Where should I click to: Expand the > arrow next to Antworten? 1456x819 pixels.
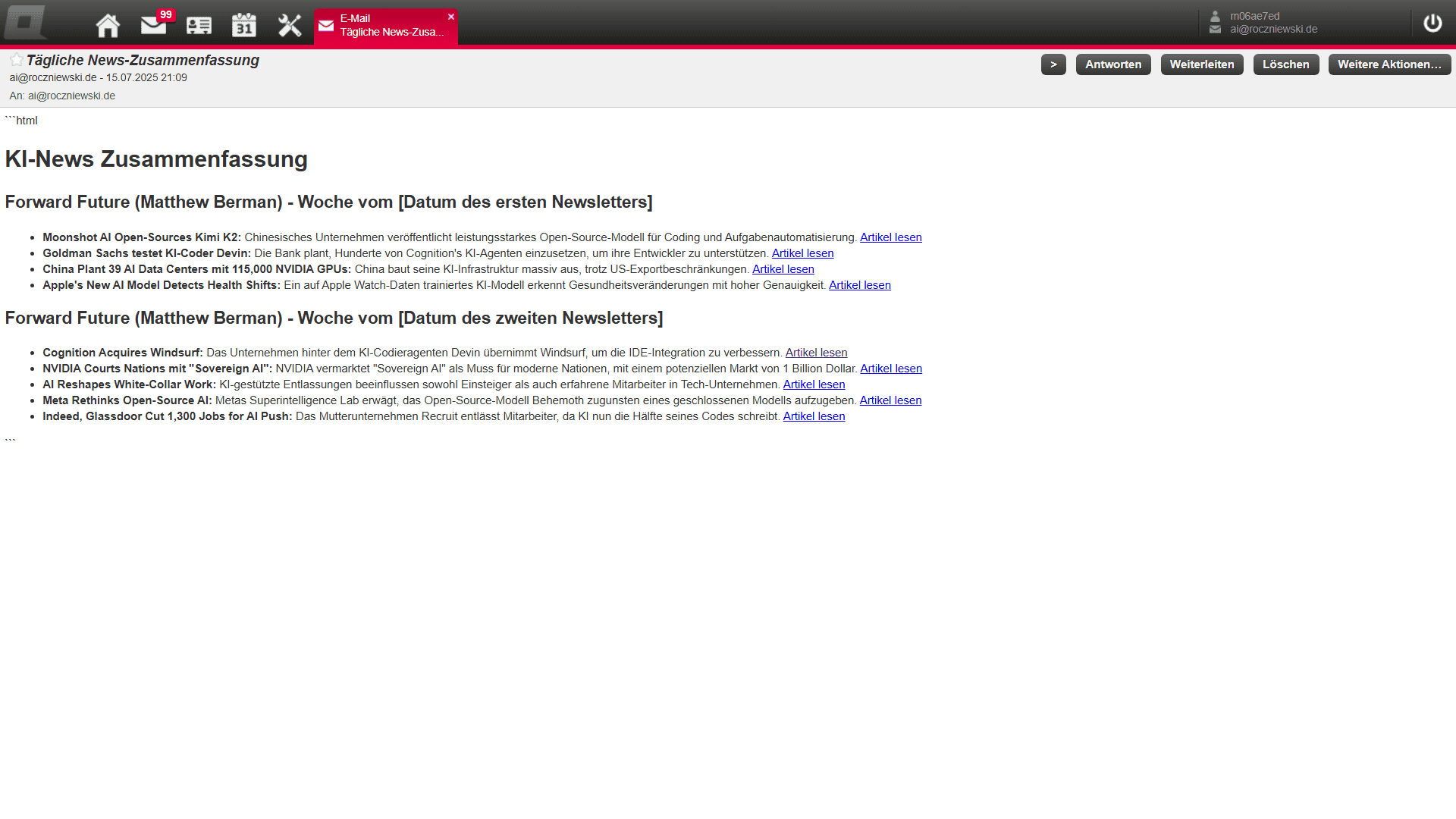pyautogui.click(x=1053, y=64)
